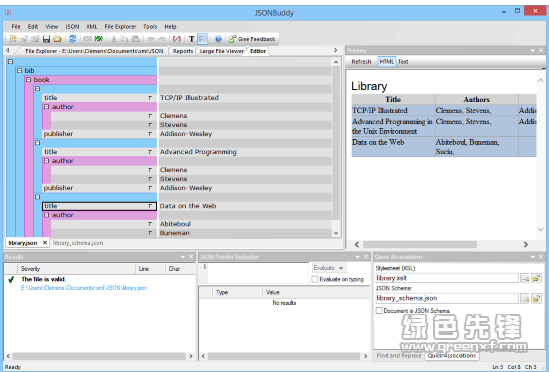Switch to the Reports tab
This screenshot has width=549, height=372.
[183, 51]
